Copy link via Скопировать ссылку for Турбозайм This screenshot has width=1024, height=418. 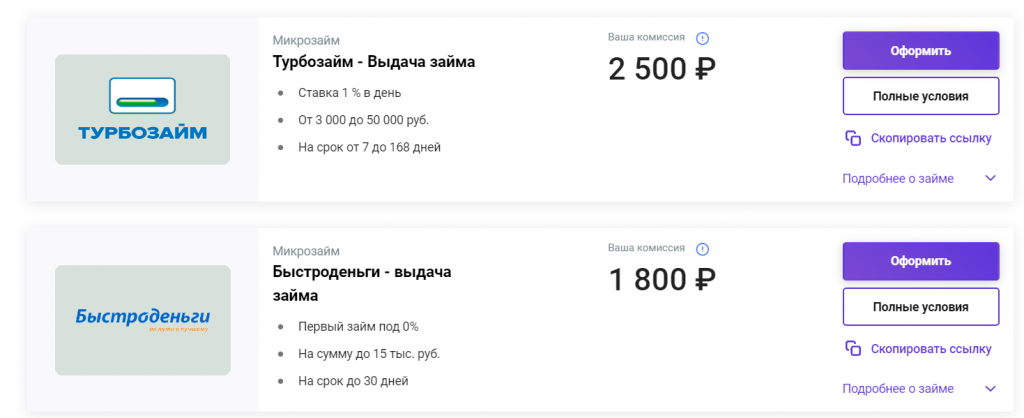pos(931,138)
